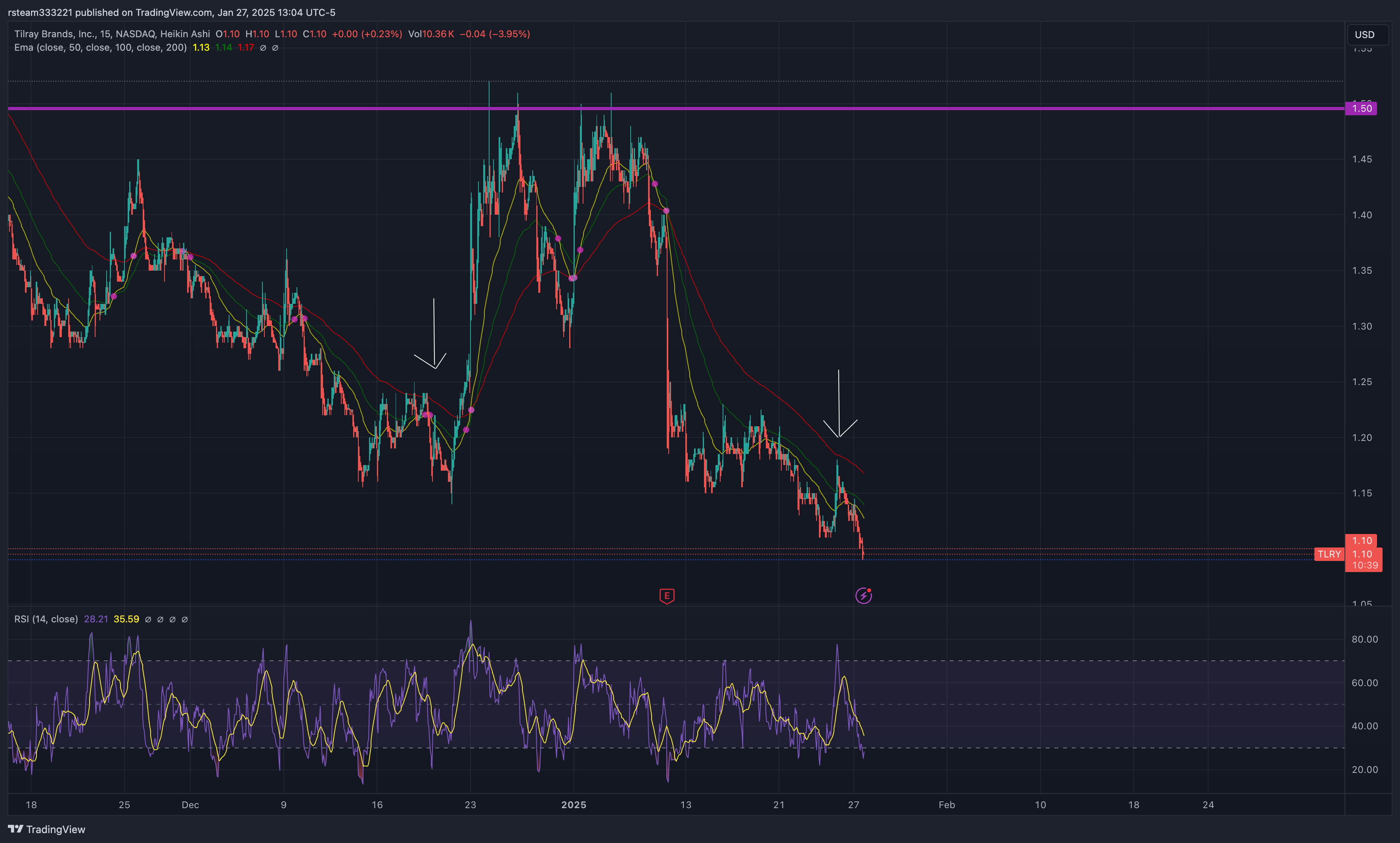Select the Ema indicator legend label
Viewport: 1400px width, 843px height.
coord(101,48)
